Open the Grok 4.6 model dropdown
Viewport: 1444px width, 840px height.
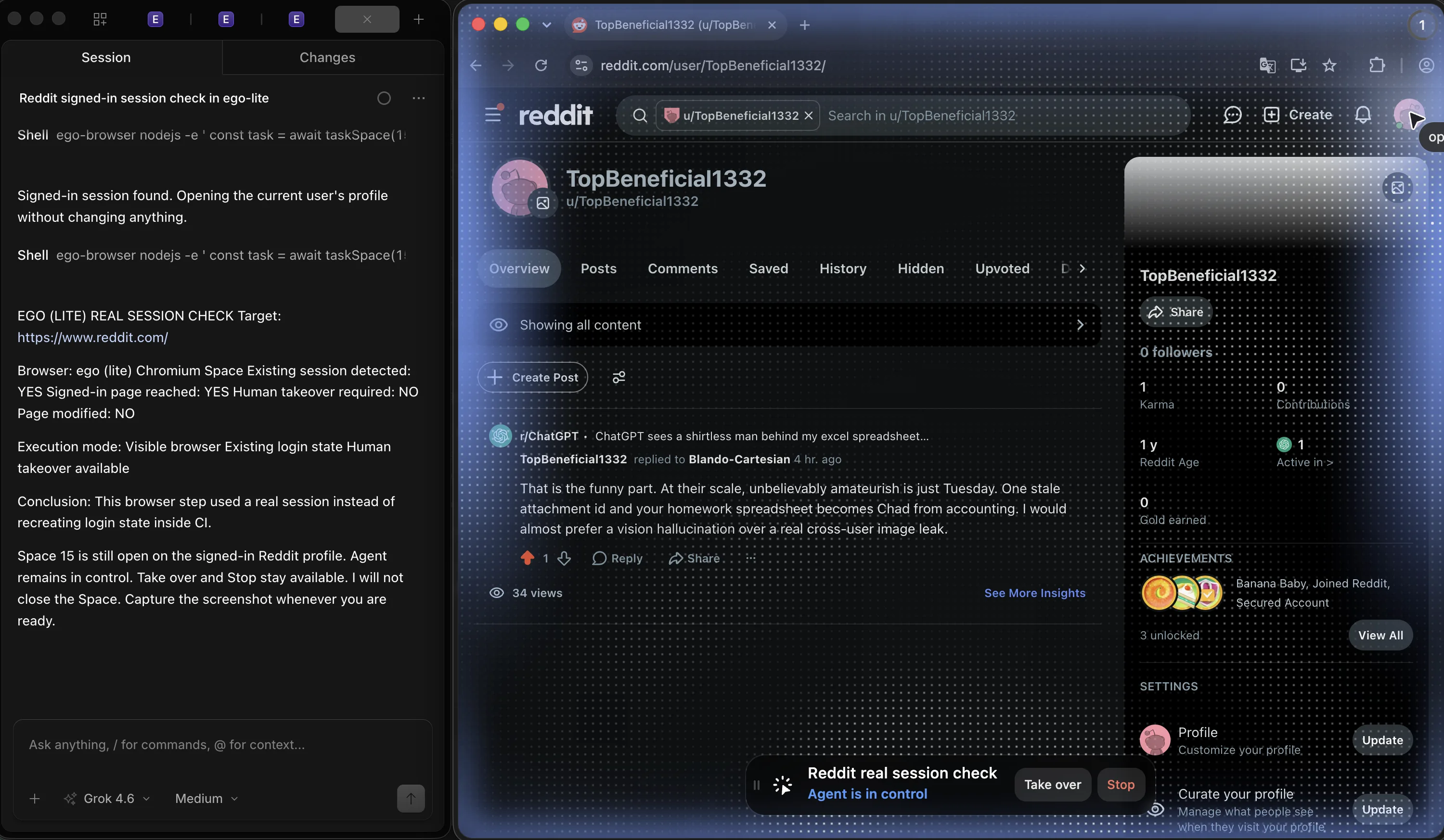pos(107,798)
